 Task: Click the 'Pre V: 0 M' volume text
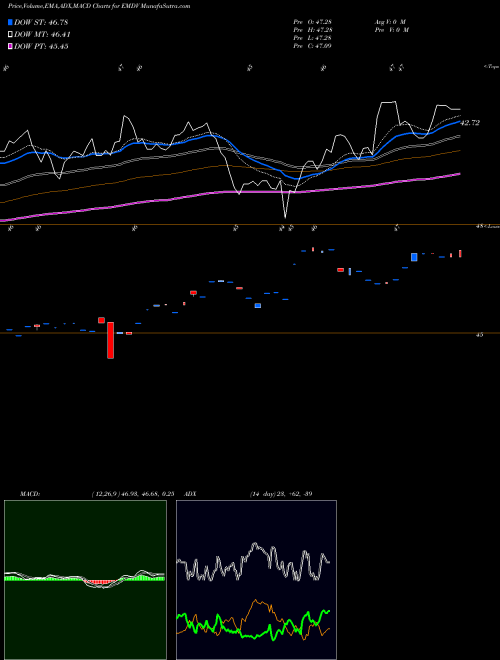[x=391, y=30]
